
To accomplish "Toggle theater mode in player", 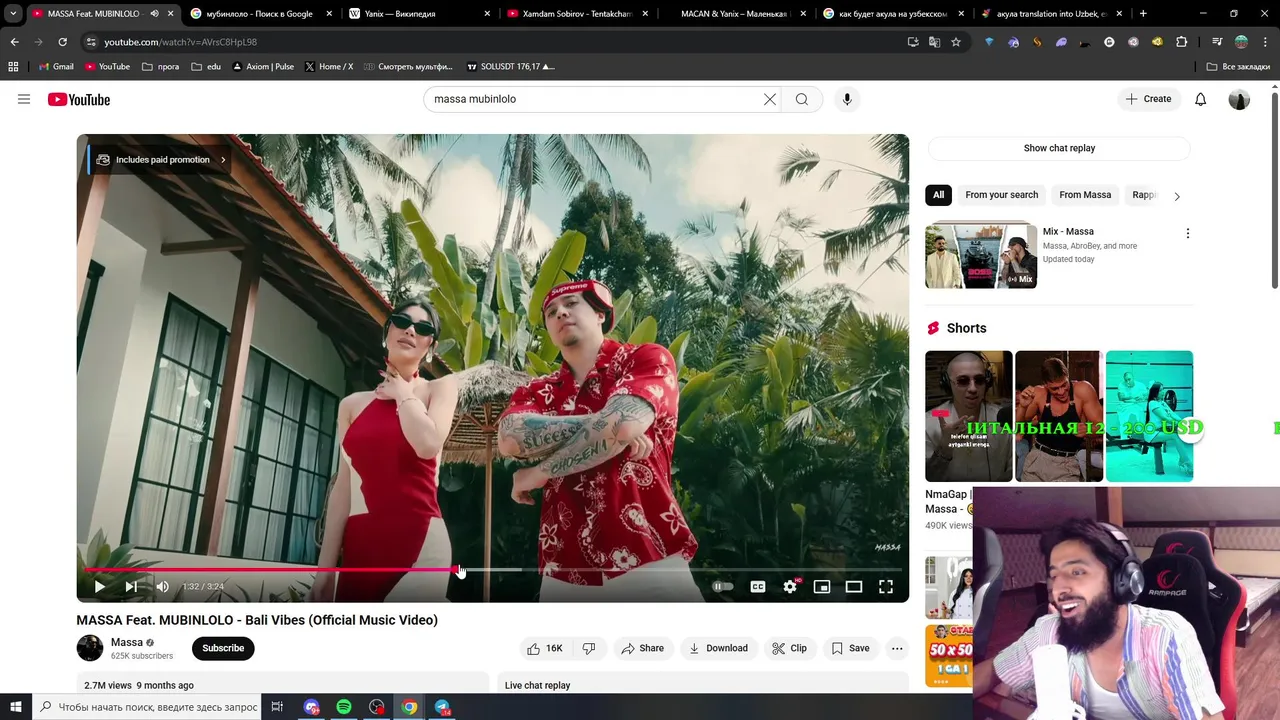I will pos(854,587).
